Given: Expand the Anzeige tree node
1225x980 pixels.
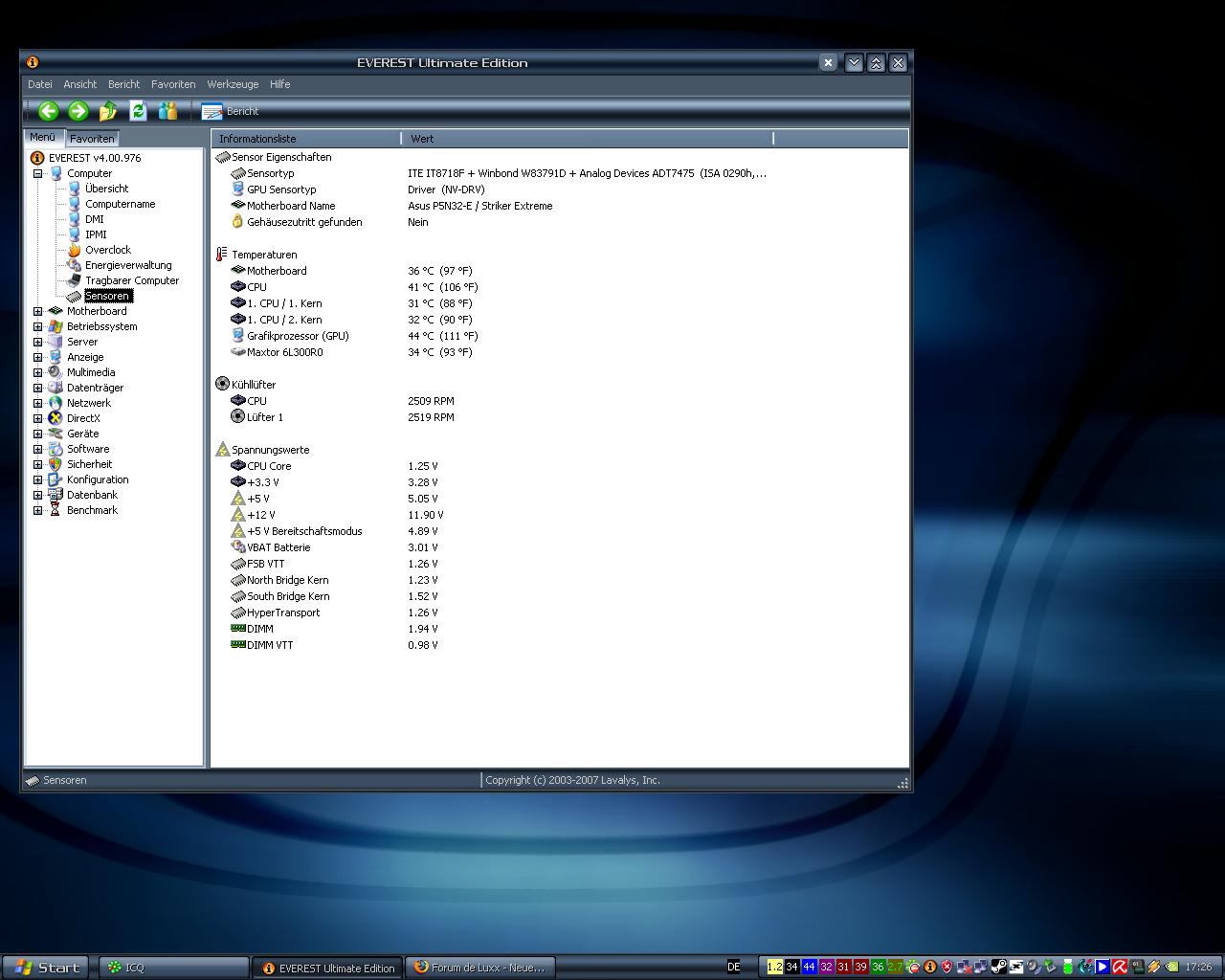Looking at the screenshot, I should click(37, 357).
